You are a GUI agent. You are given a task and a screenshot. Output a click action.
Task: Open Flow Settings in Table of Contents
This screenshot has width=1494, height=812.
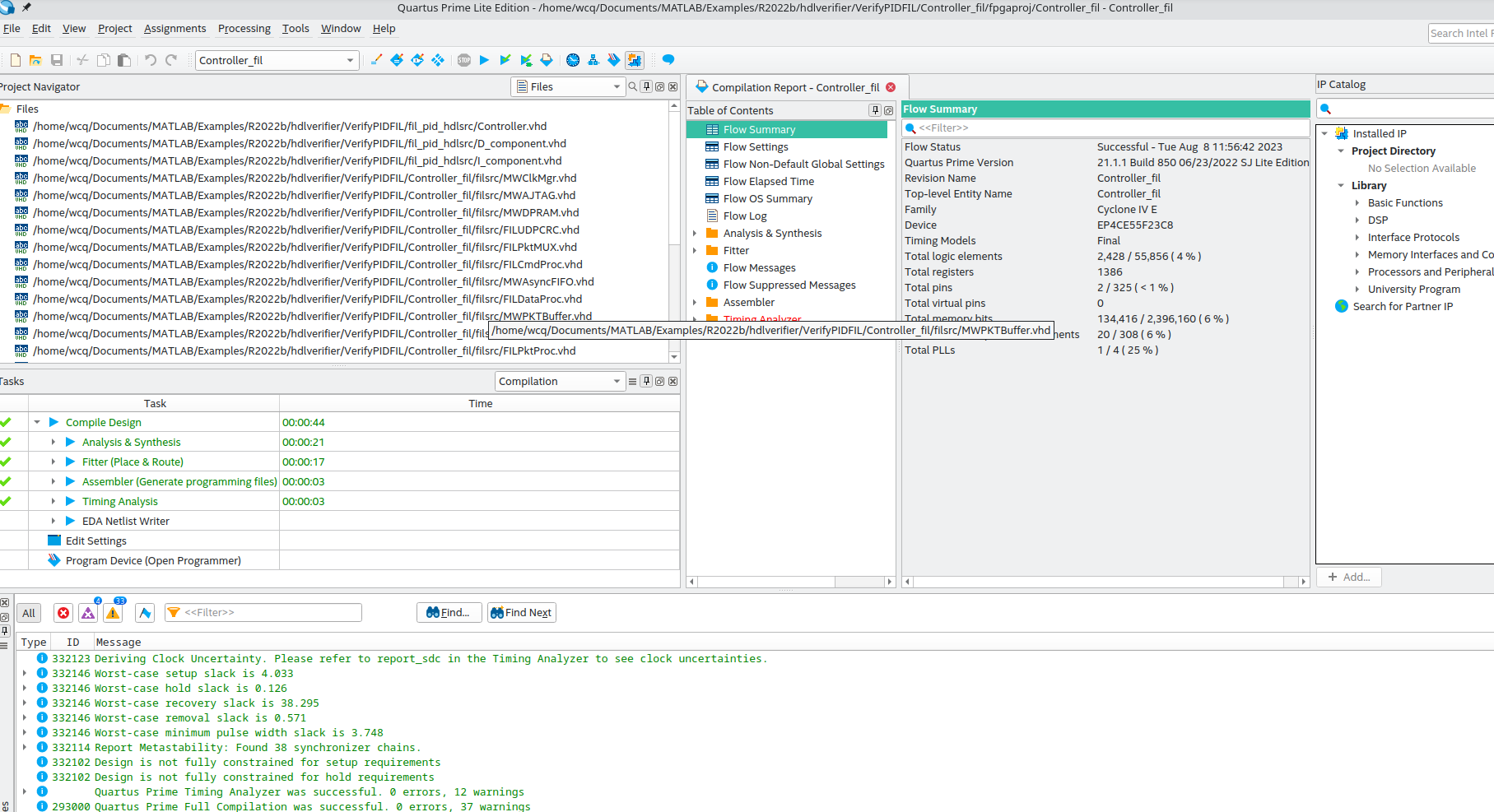pyautogui.click(x=756, y=146)
